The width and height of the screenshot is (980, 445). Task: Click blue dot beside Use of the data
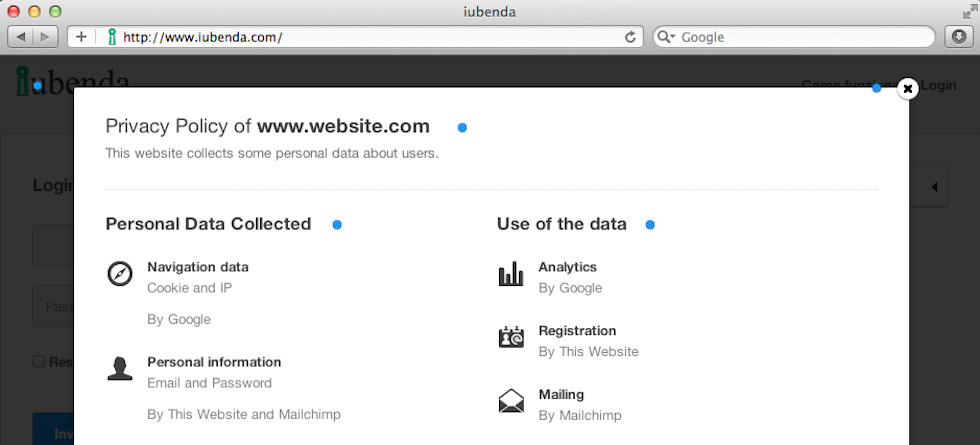(650, 225)
